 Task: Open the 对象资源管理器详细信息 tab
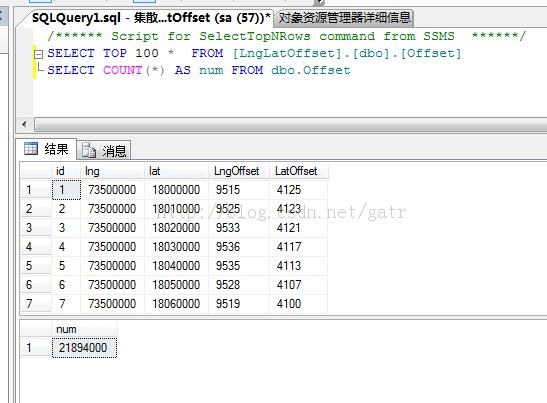(344, 17)
